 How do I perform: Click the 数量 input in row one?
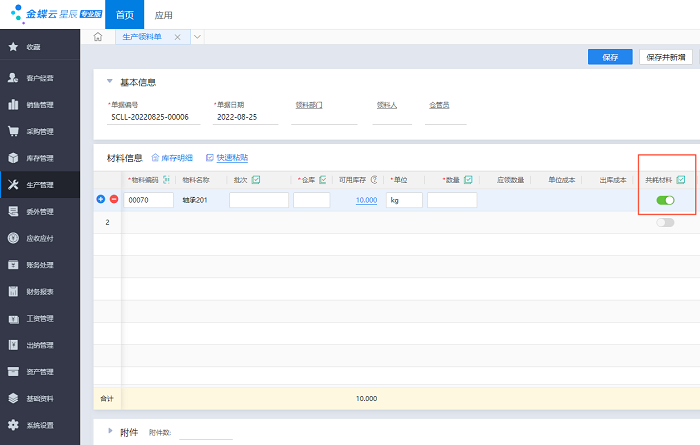pos(451,200)
